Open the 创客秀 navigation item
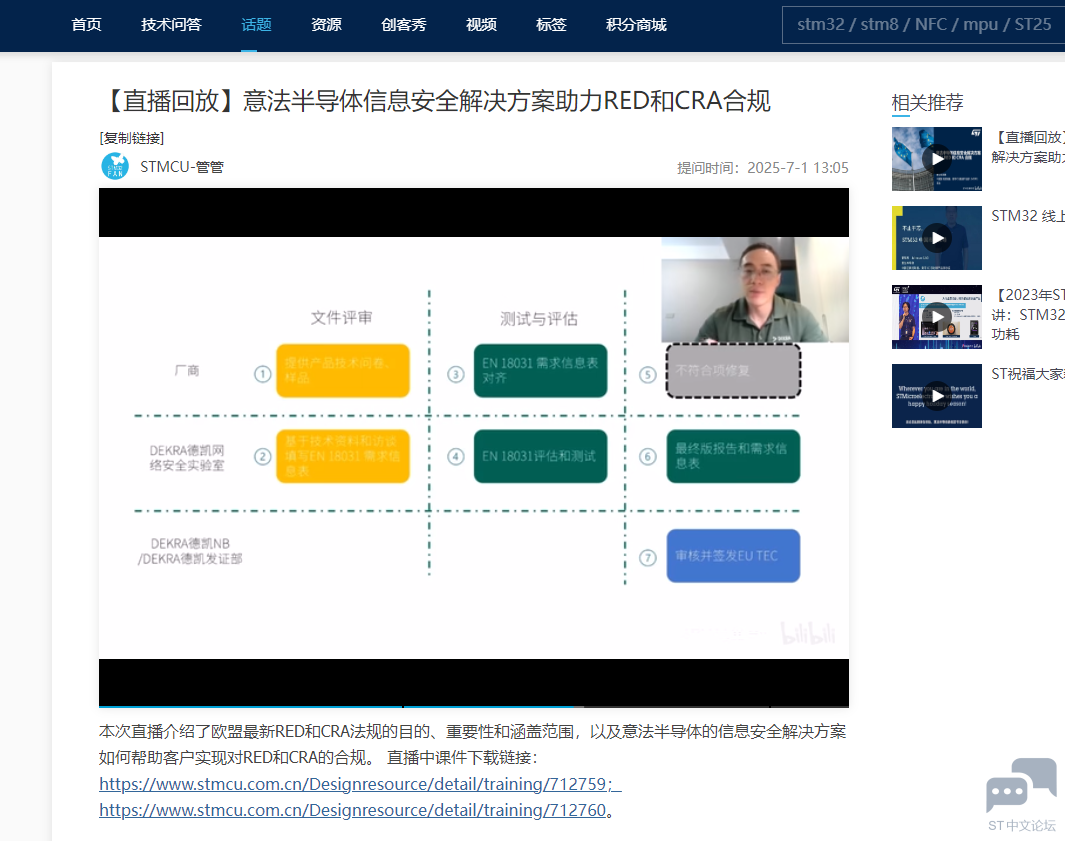This screenshot has width=1065, height=841. click(403, 24)
